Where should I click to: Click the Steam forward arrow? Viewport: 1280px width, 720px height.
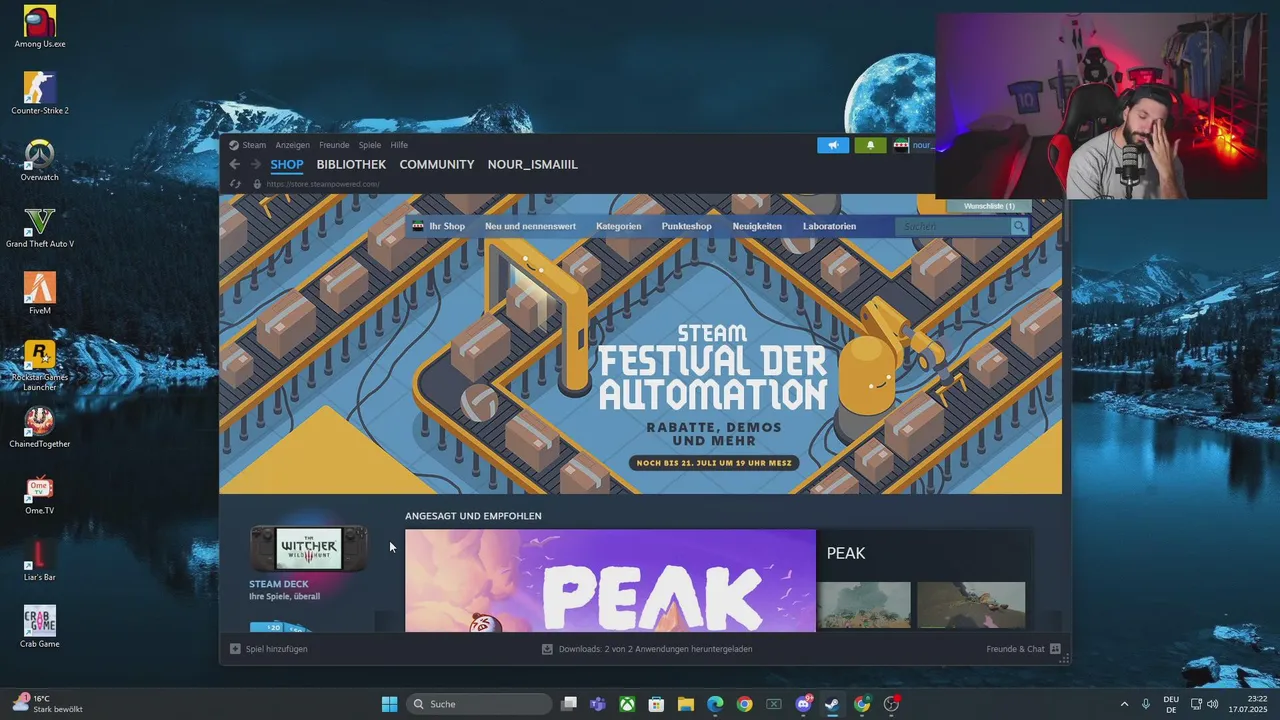coord(255,164)
